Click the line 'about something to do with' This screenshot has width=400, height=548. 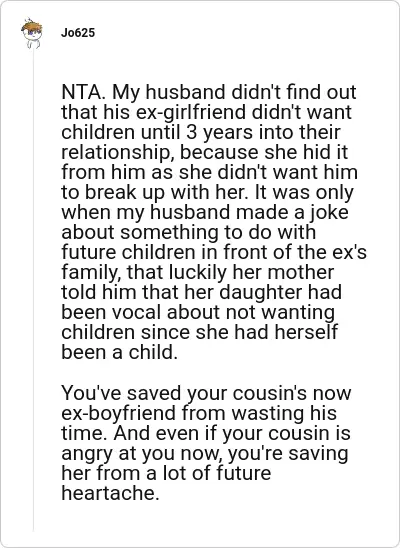(x=189, y=233)
